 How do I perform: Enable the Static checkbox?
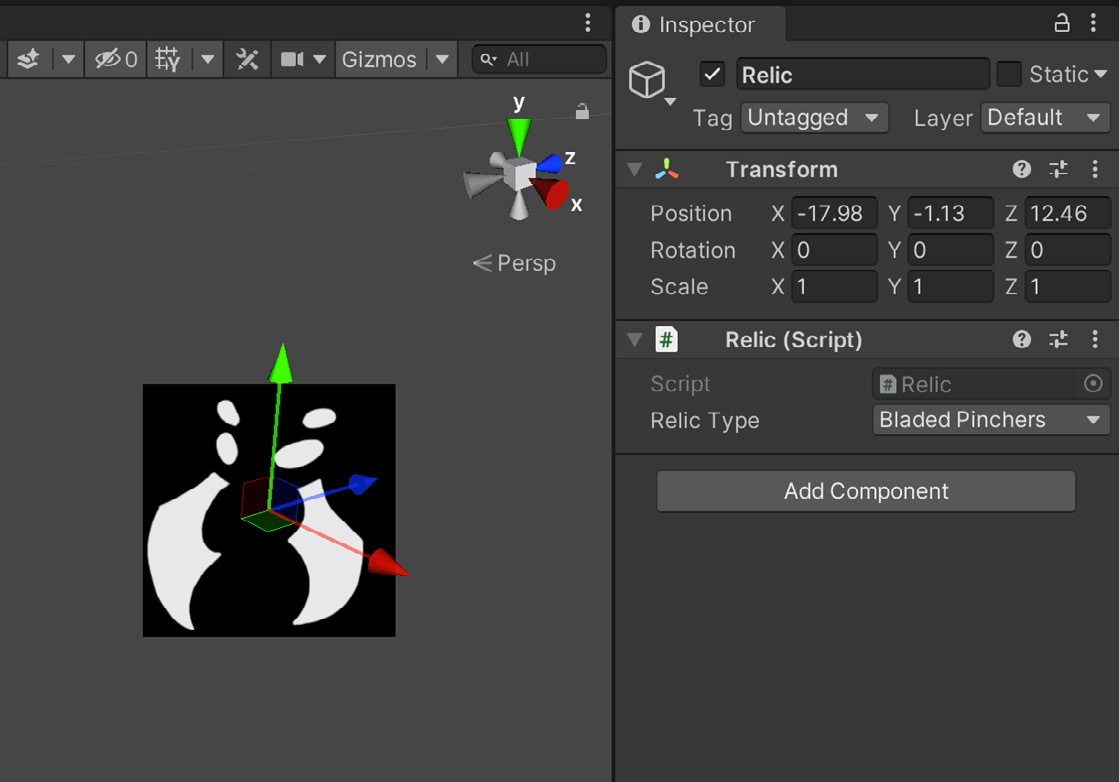coord(1008,74)
